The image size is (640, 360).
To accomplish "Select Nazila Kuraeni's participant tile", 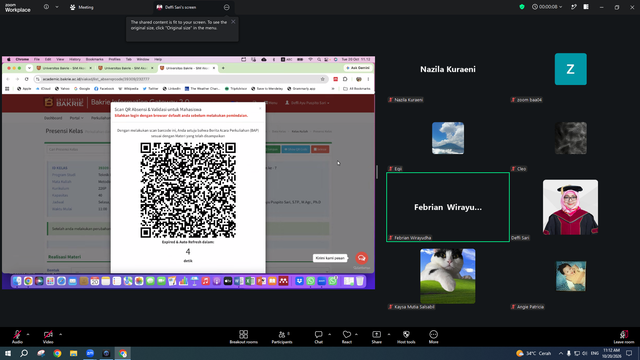I will pos(448,69).
